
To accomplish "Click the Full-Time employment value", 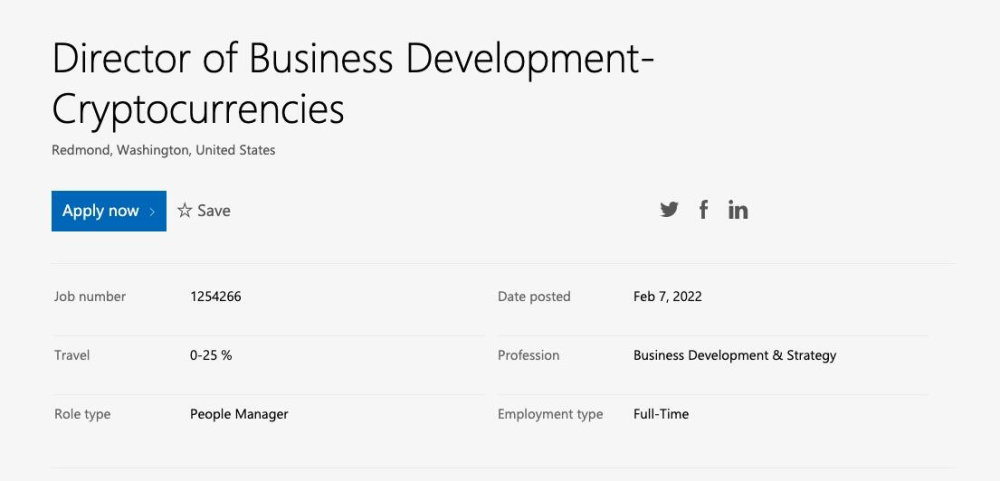I will pyautogui.click(x=661, y=414).
